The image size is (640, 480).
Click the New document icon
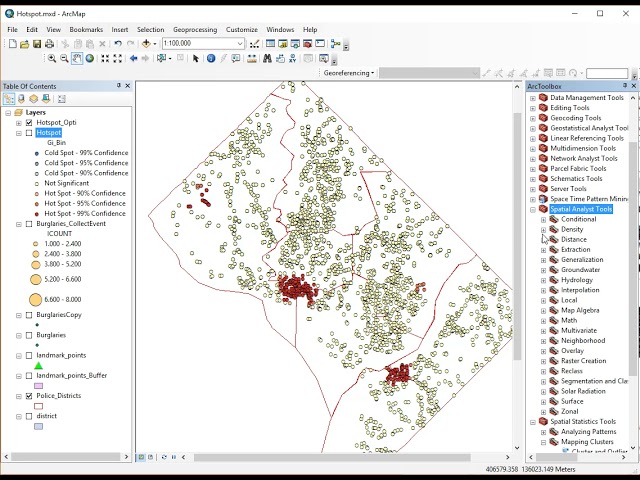coord(13,44)
